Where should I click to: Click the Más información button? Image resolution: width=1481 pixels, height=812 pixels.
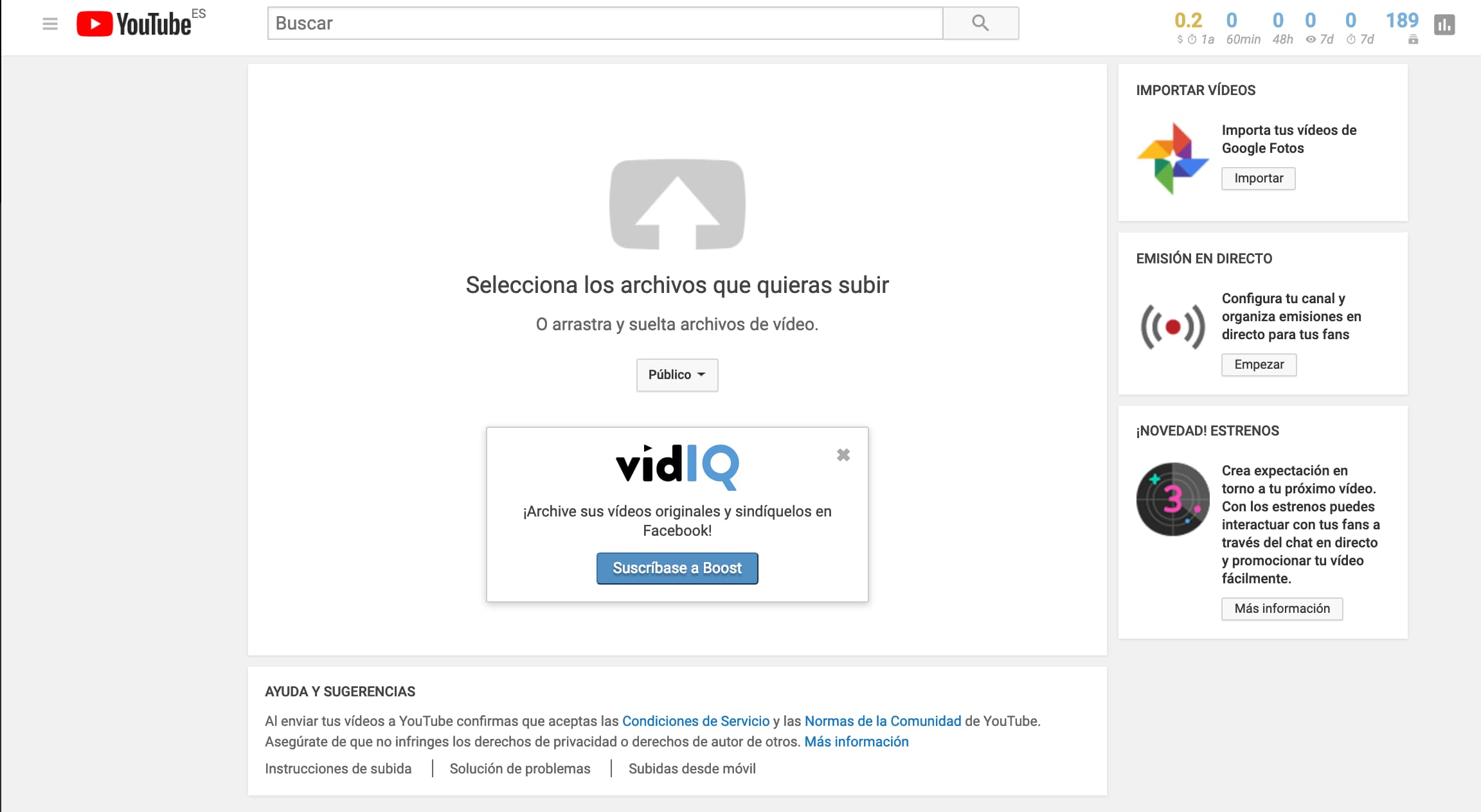pos(1282,608)
